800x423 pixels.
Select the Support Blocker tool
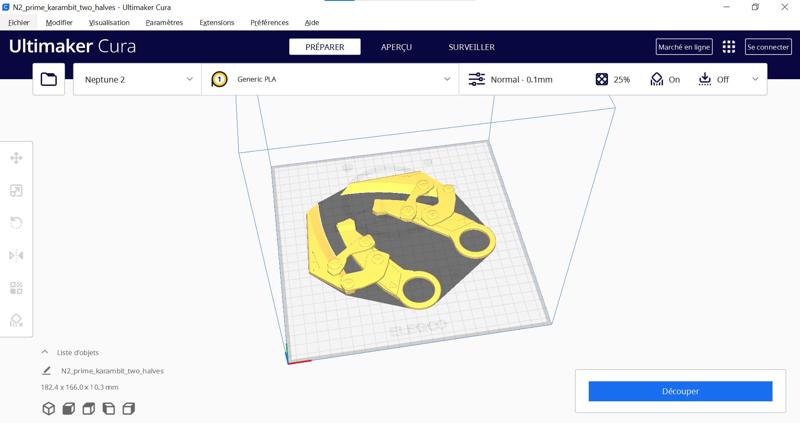click(16, 320)
